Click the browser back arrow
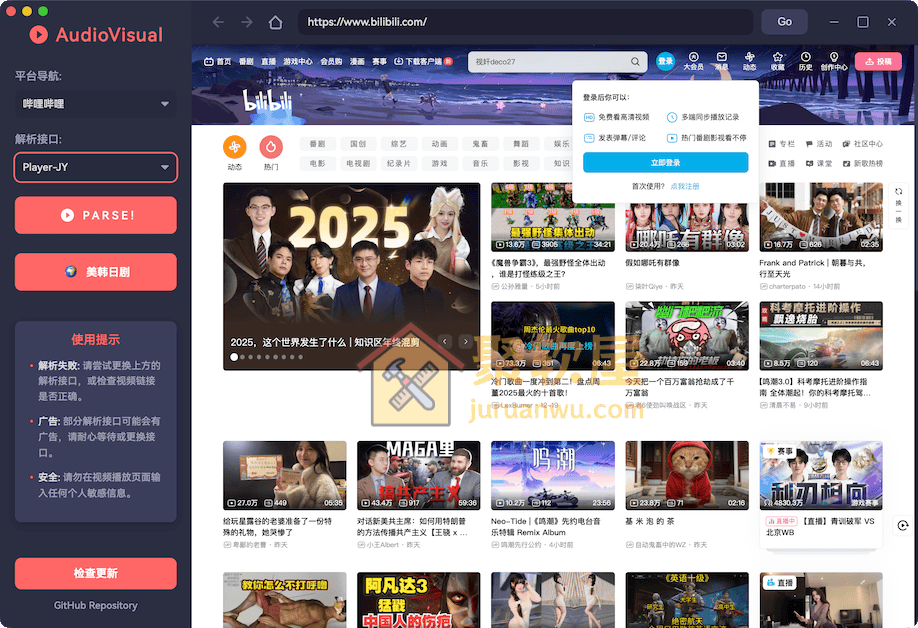 coord(218,21)
